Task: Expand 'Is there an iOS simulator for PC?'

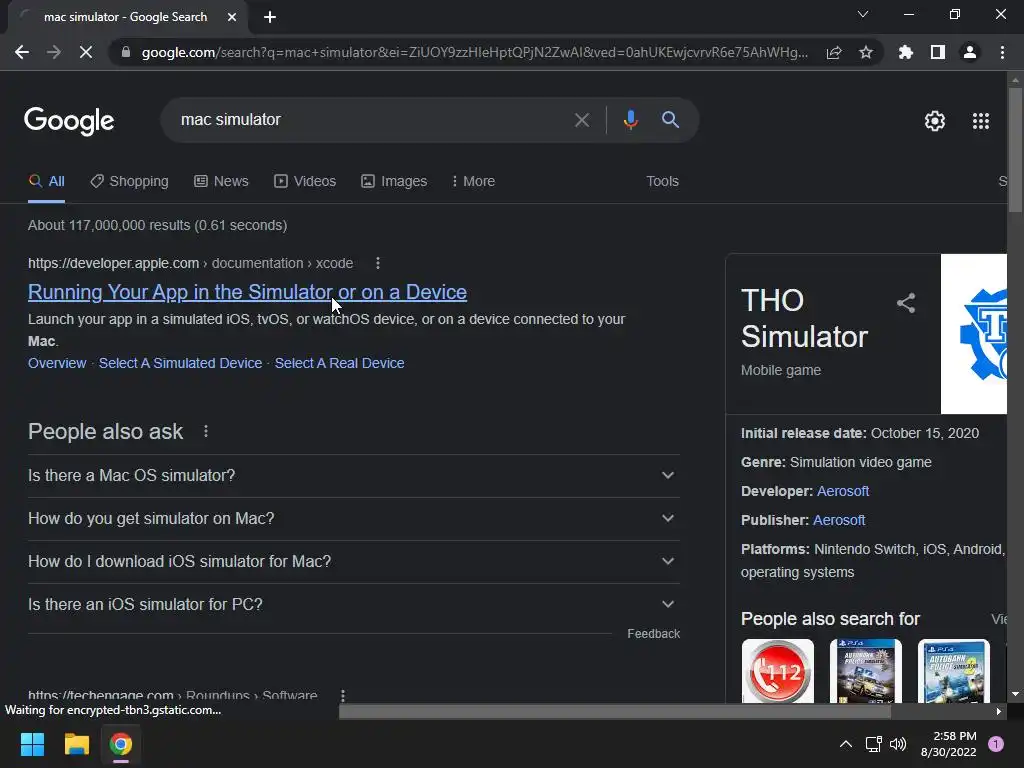Action: pyautogui.click(x=354, y=605)
